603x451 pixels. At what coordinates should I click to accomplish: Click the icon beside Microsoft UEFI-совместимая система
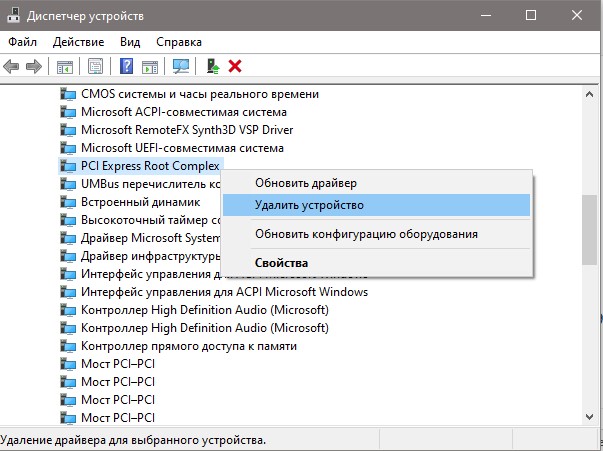pyautogui.click(x=68, y=148)
